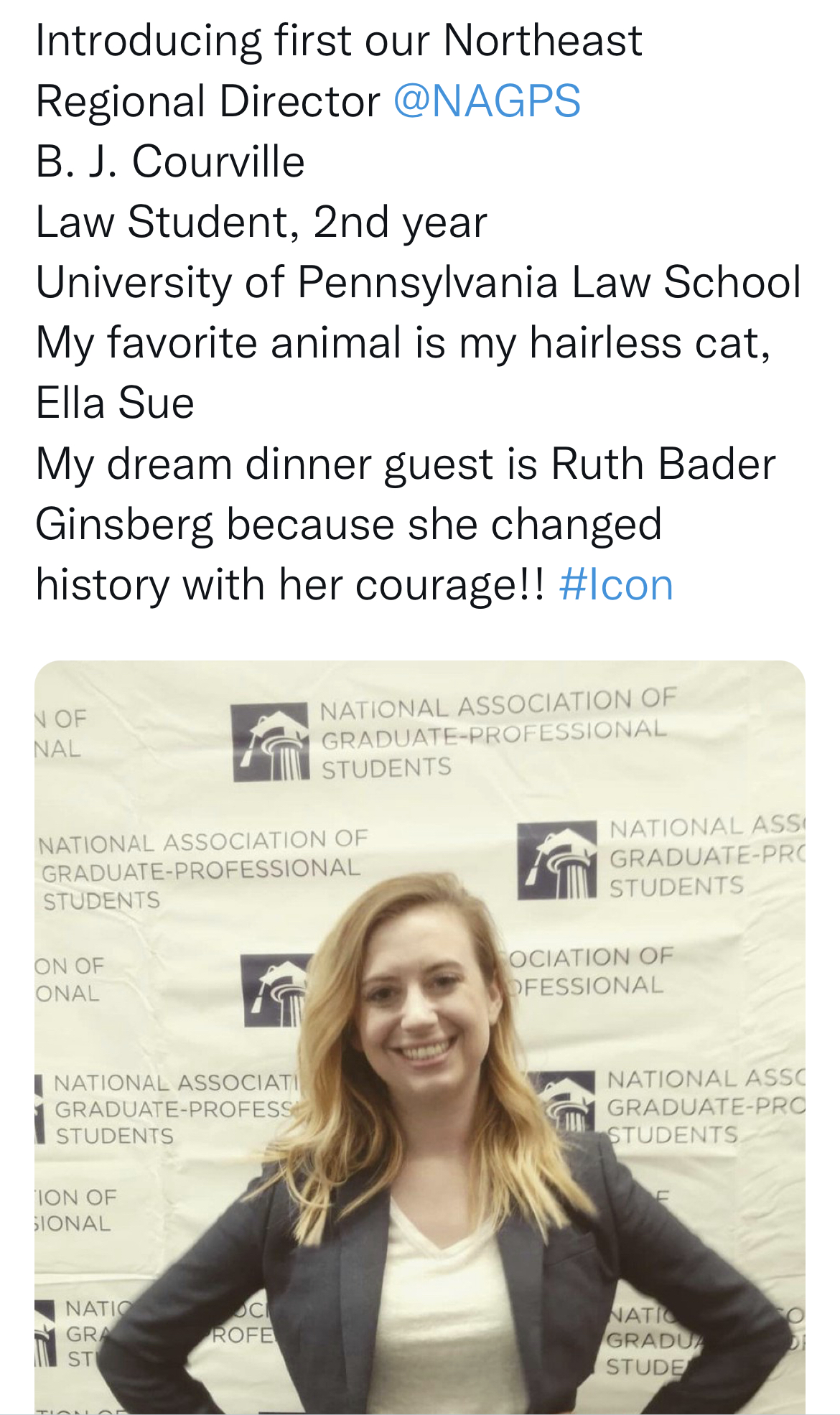Click the cropped logo at the photo's bottom-left edge
This screenshot has height=1415, width=840.
click(x=45, y=1334)
